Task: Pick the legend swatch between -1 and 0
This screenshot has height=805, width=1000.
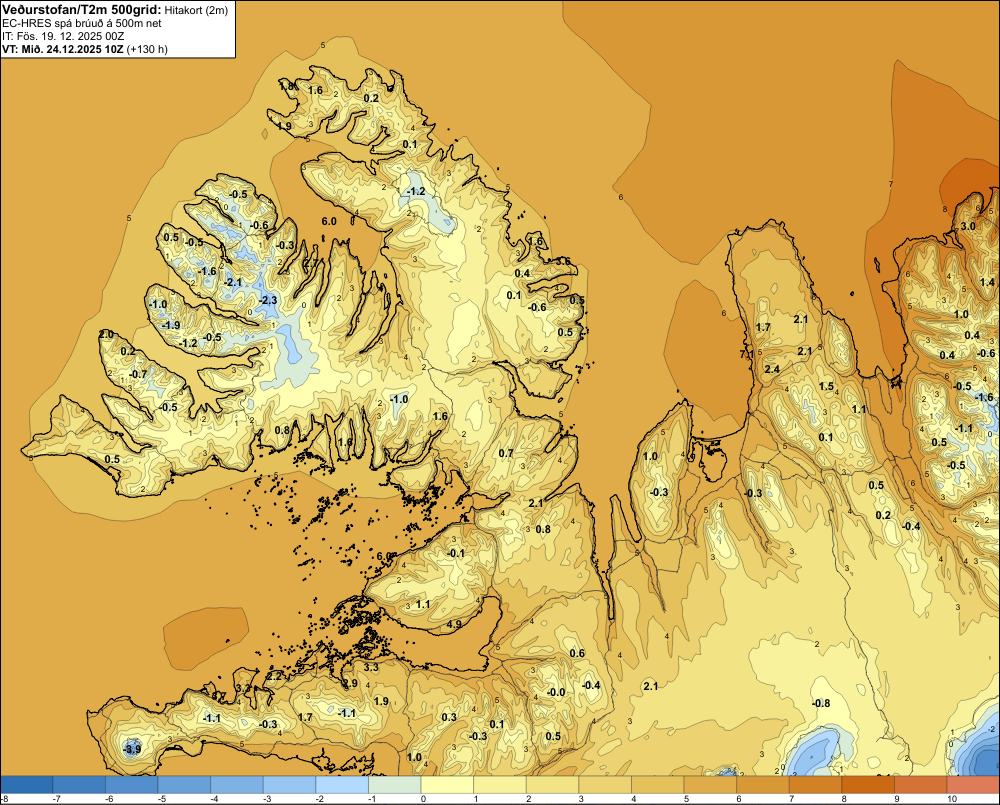Action: 395,784
